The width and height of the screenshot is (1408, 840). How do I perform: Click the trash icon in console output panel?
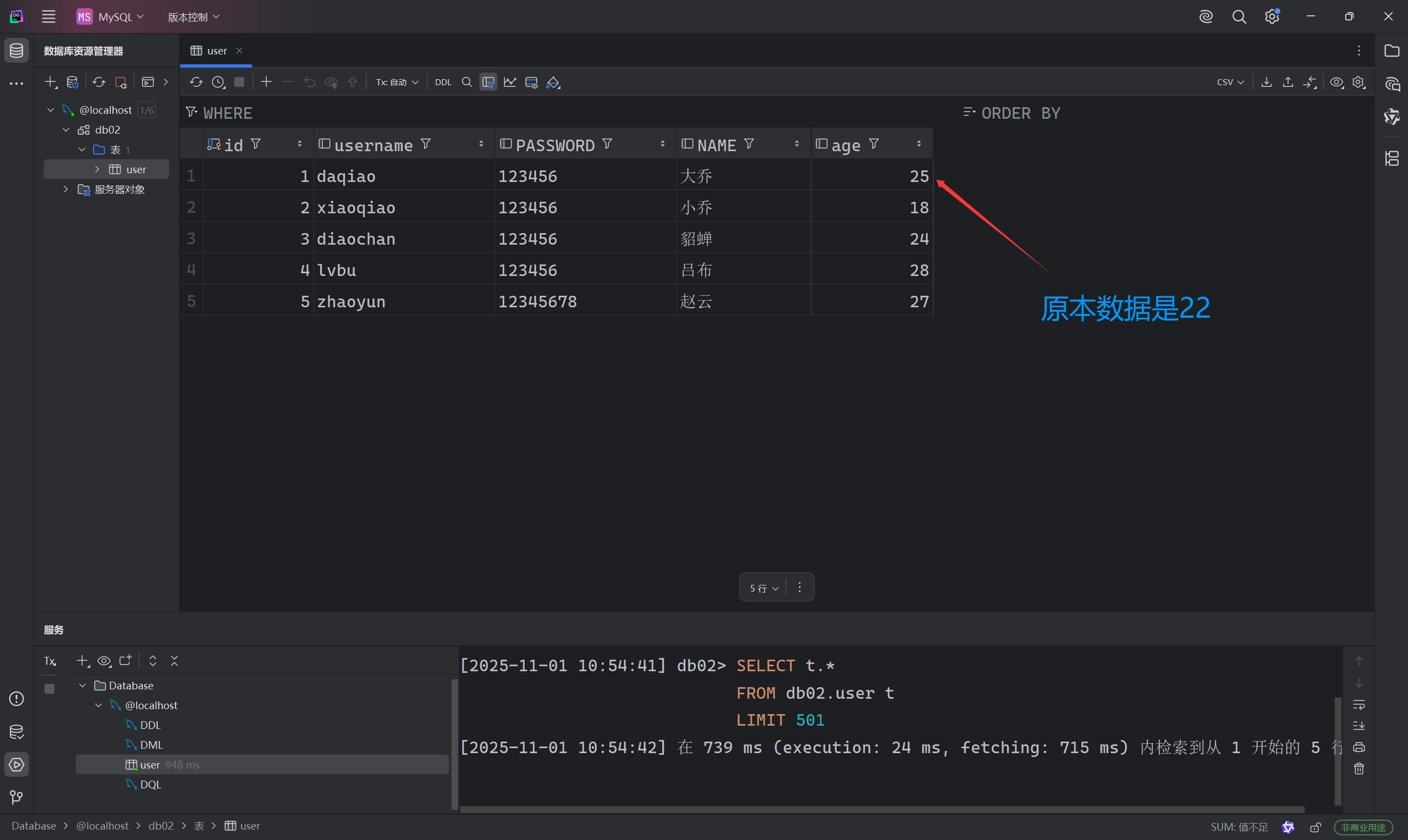(1358, 769)
